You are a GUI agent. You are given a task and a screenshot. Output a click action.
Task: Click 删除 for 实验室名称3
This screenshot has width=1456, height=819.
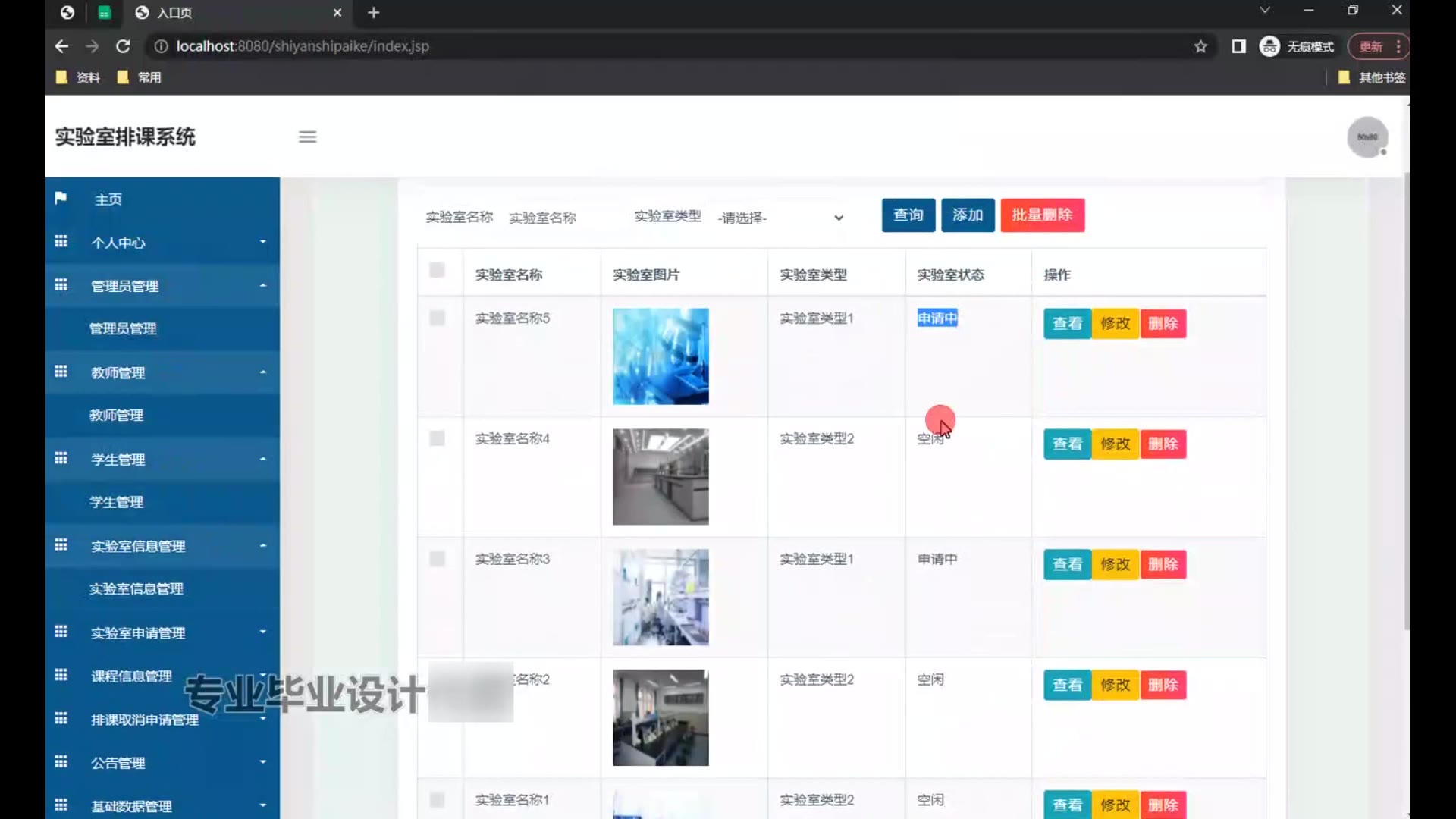1163,565
